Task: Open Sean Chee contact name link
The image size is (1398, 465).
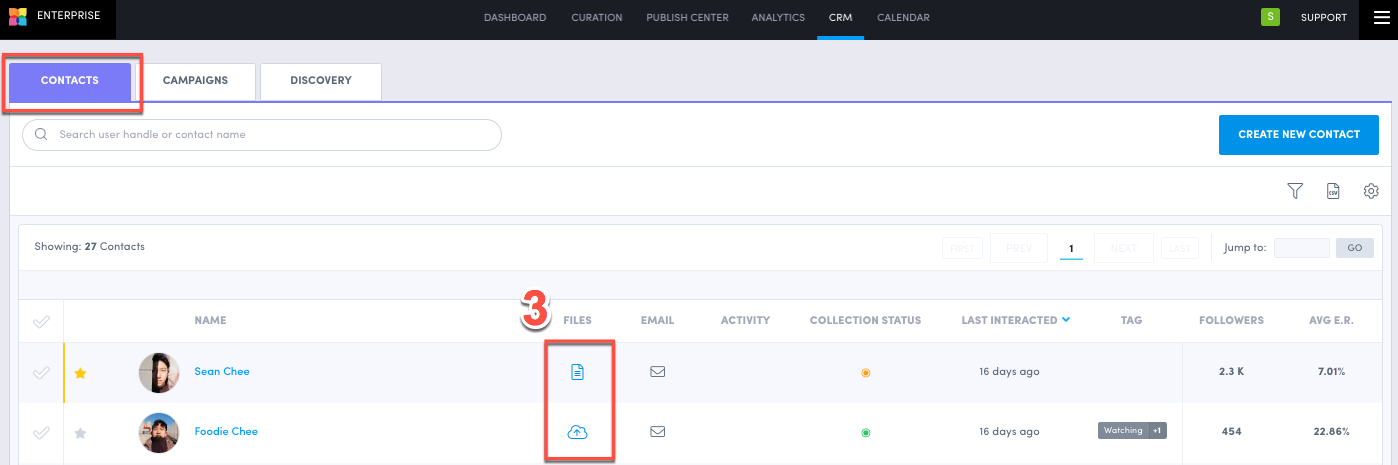Action: [222, 372]
